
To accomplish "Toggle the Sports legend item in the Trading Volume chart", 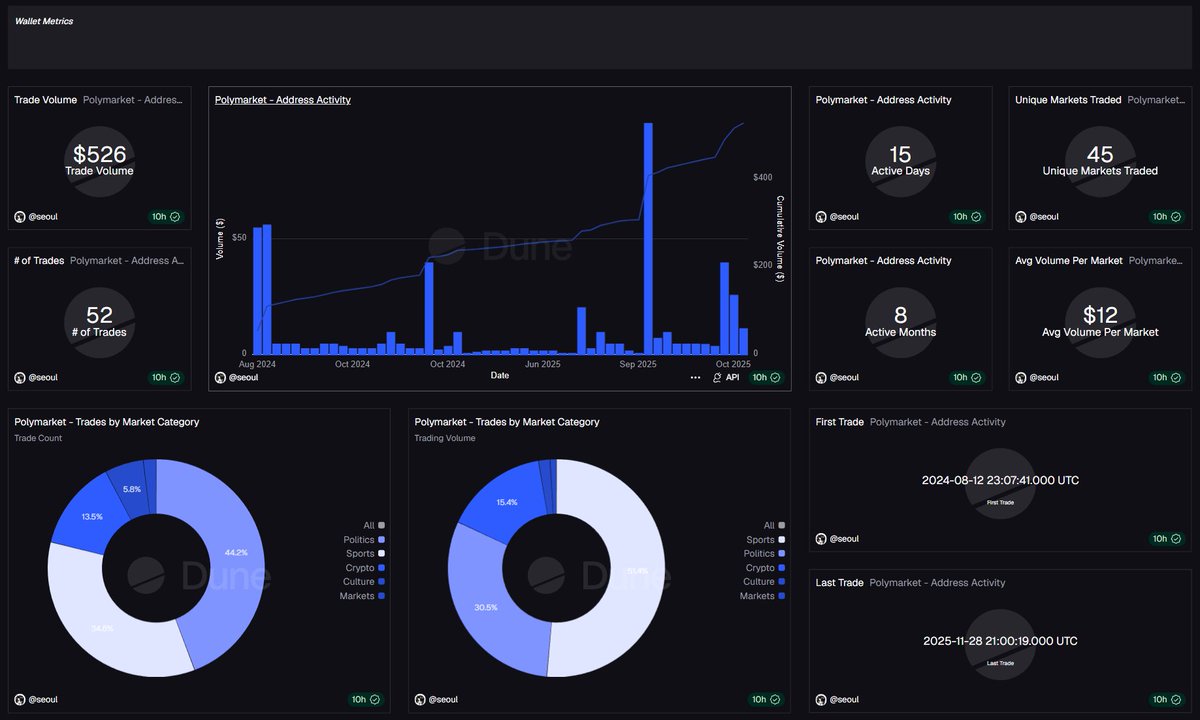I will 766,539.
